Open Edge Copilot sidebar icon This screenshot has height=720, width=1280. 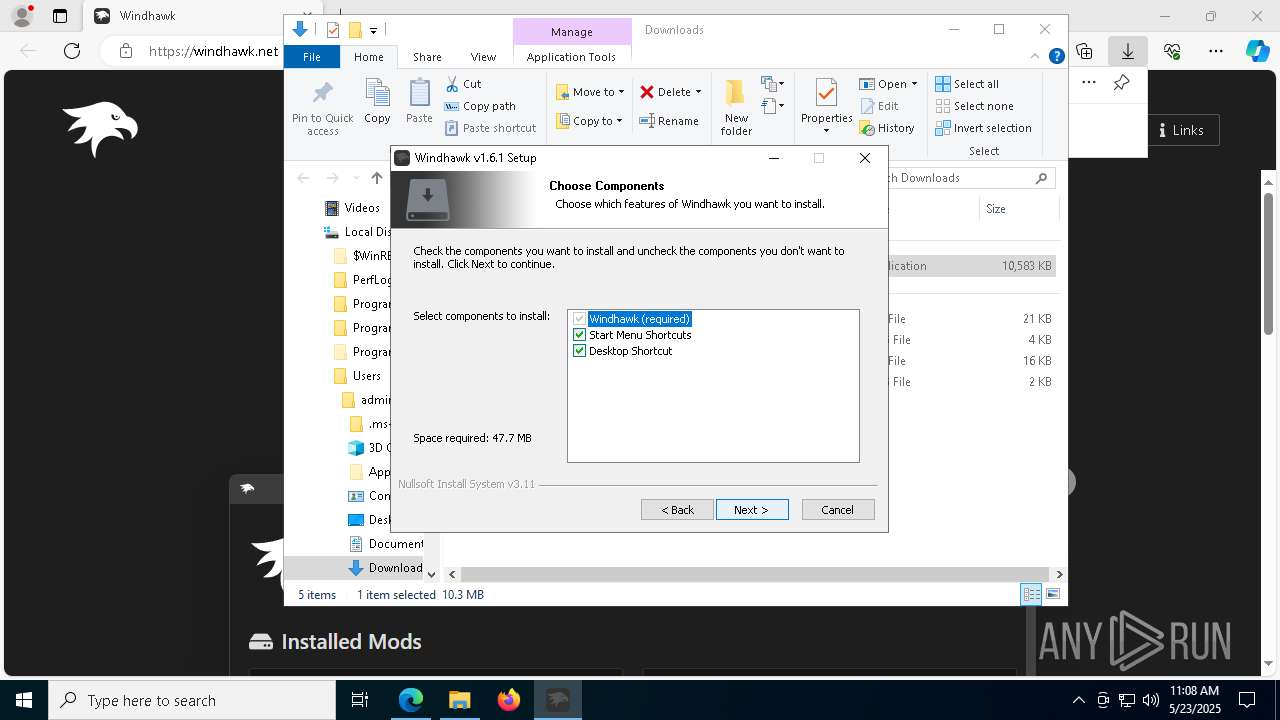(x=1258, y=51)
